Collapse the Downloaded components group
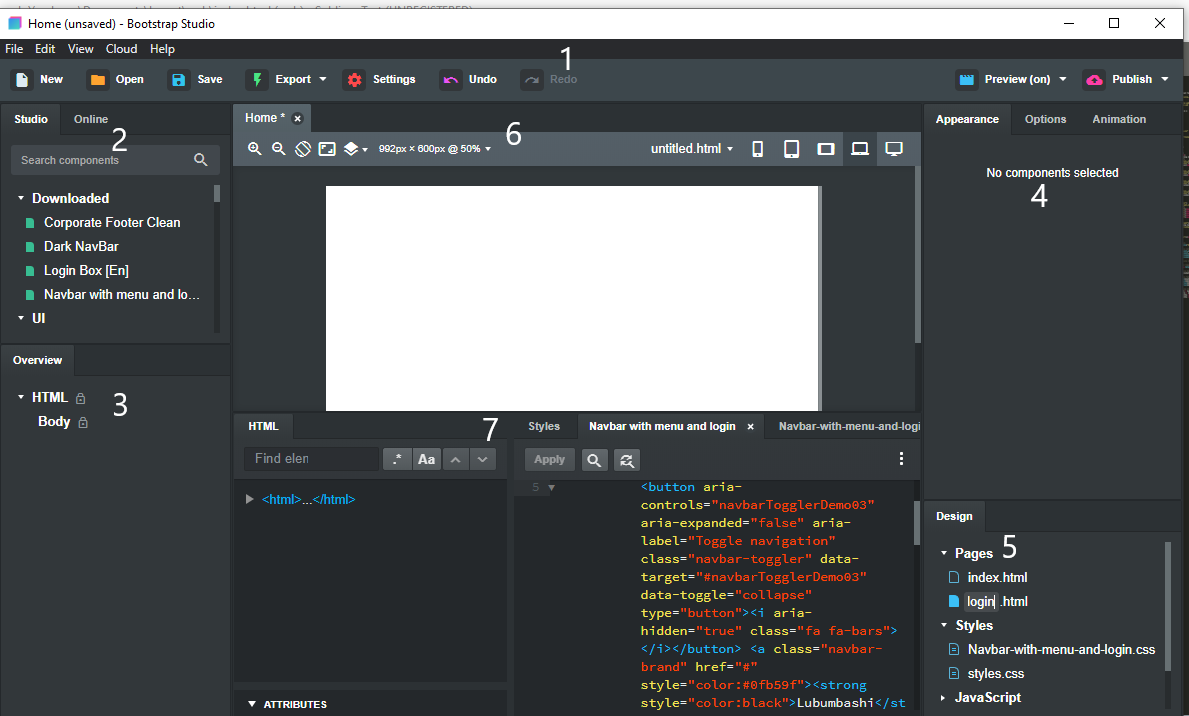 pos(21,198)
